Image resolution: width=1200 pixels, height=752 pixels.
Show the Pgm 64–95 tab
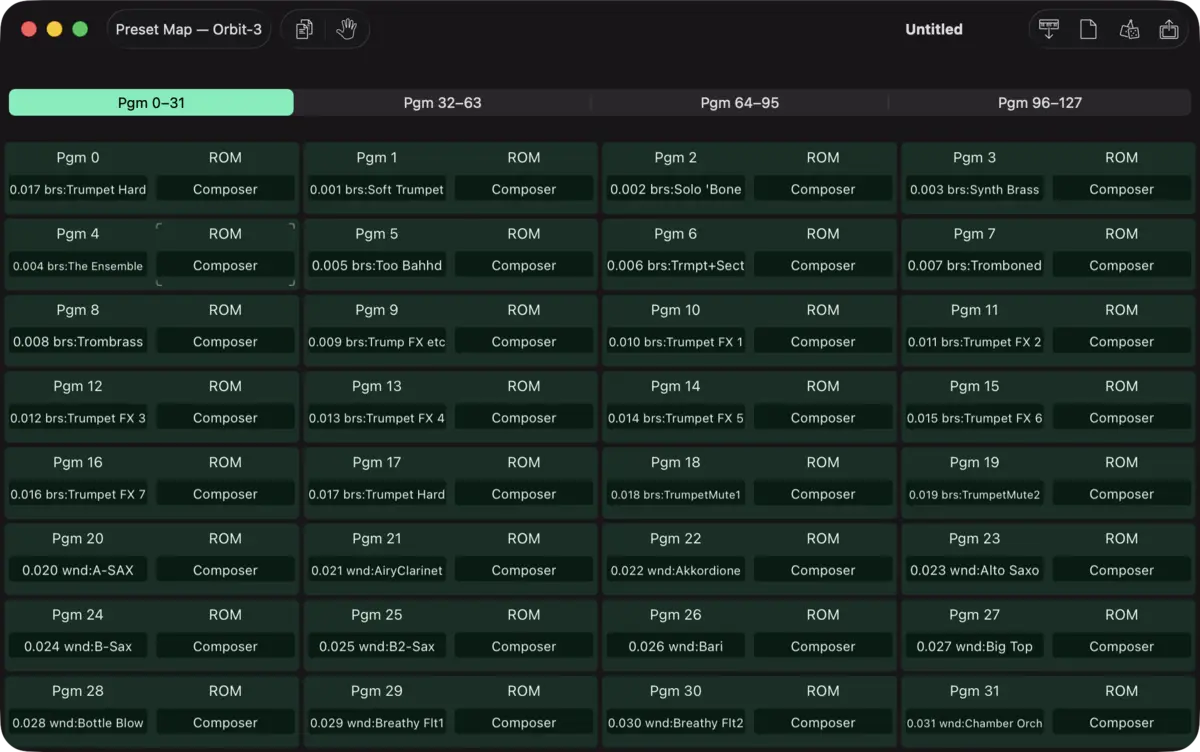[739, 102]
